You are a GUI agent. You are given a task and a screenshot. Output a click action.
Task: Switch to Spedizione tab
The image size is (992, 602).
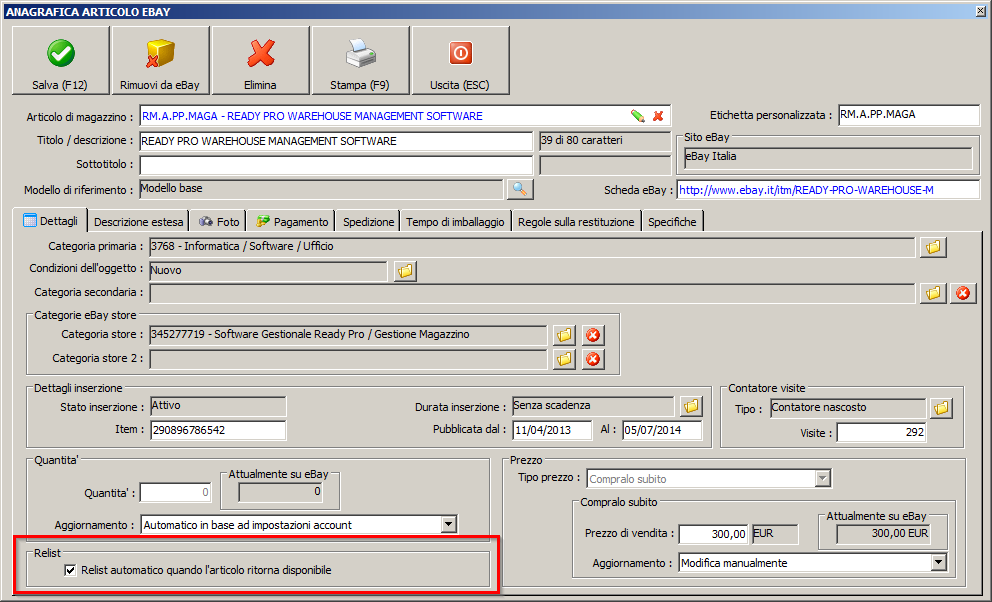coord(368,222)
